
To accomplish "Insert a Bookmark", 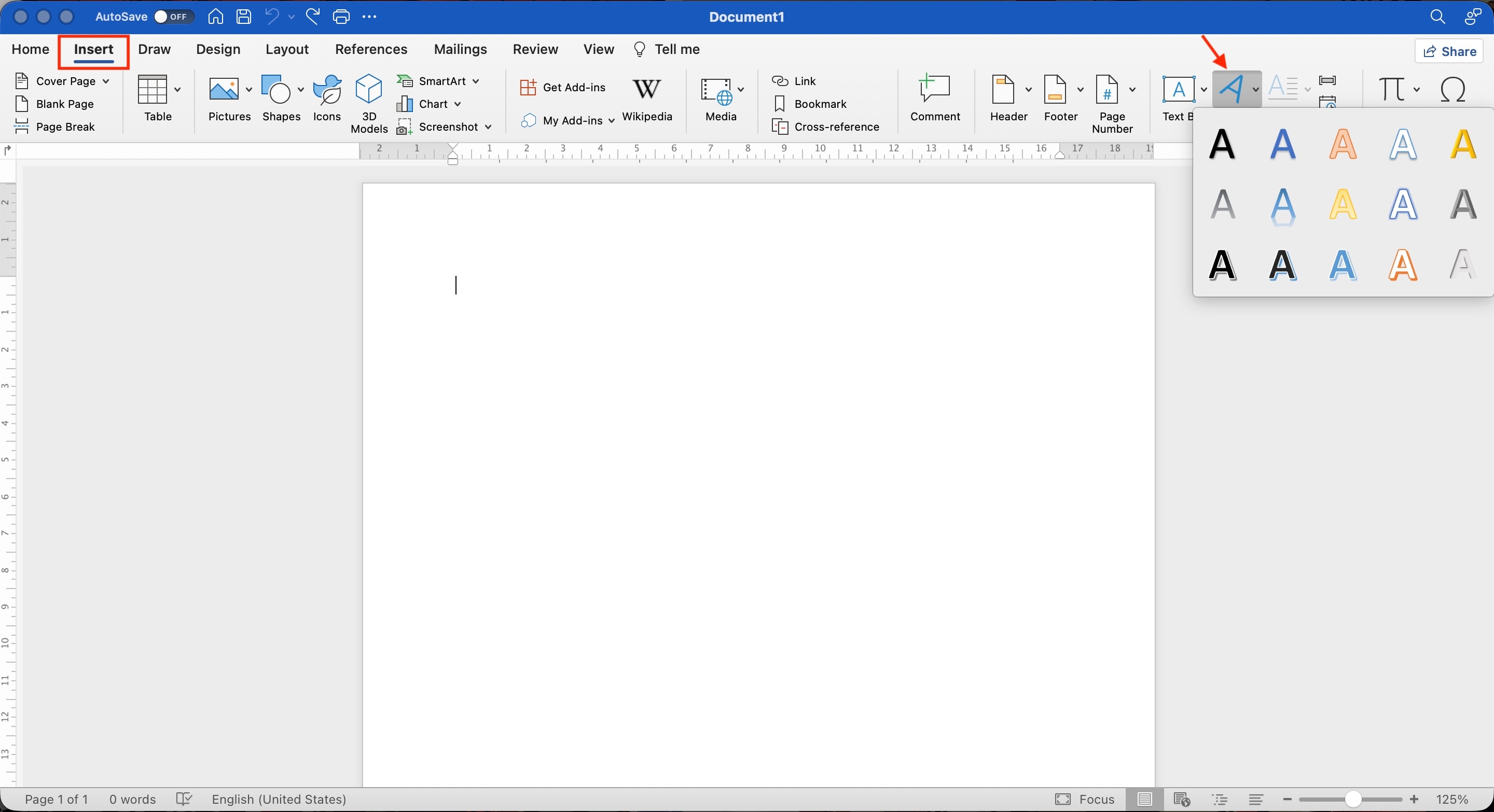I will pos(810,104).
